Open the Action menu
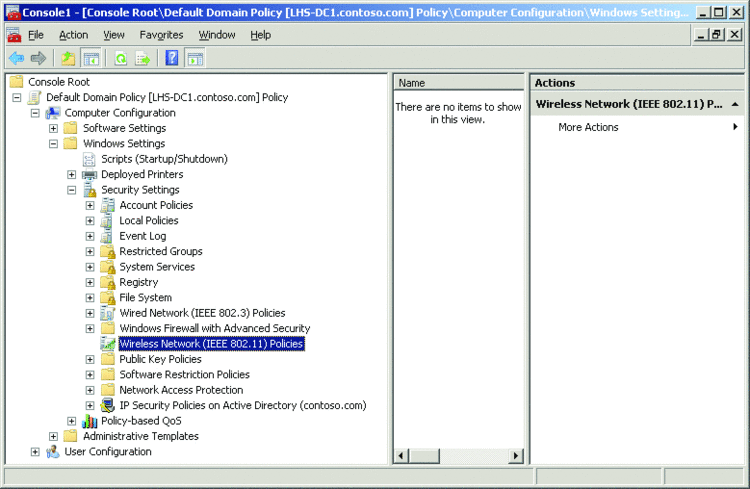Viewport: 750px width, 489px height. tap(73, 35)
